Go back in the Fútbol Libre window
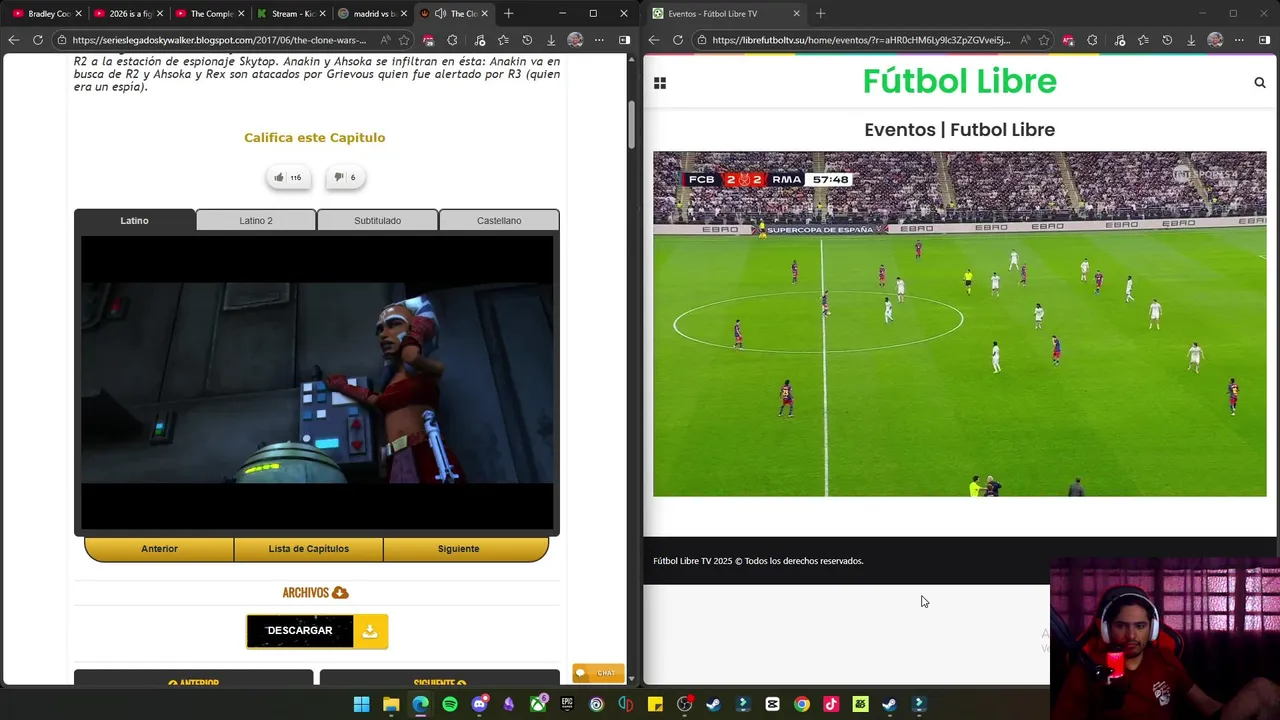 click(654, 40)
